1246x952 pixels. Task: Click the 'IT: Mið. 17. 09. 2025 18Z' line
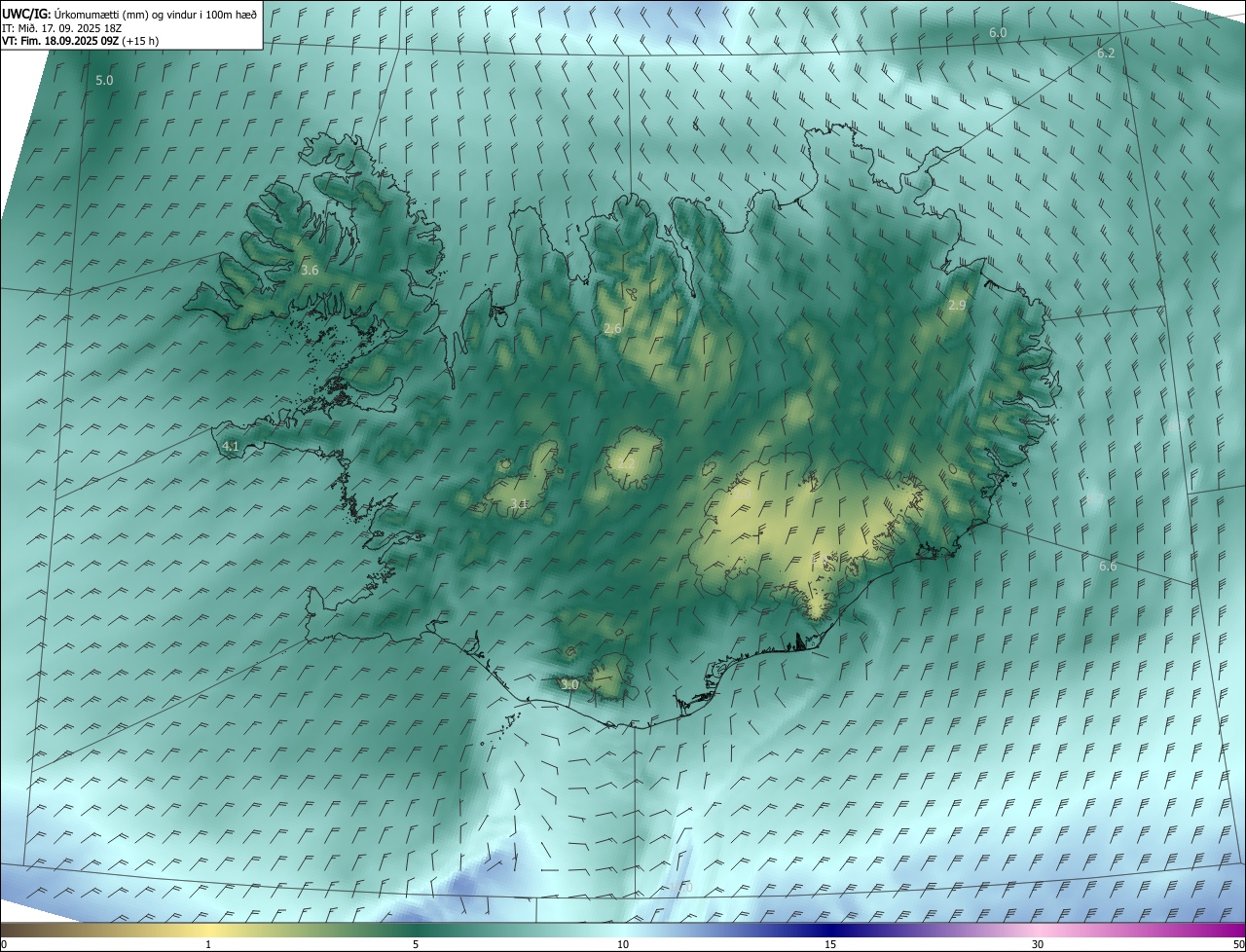click(x=64, y=27)
